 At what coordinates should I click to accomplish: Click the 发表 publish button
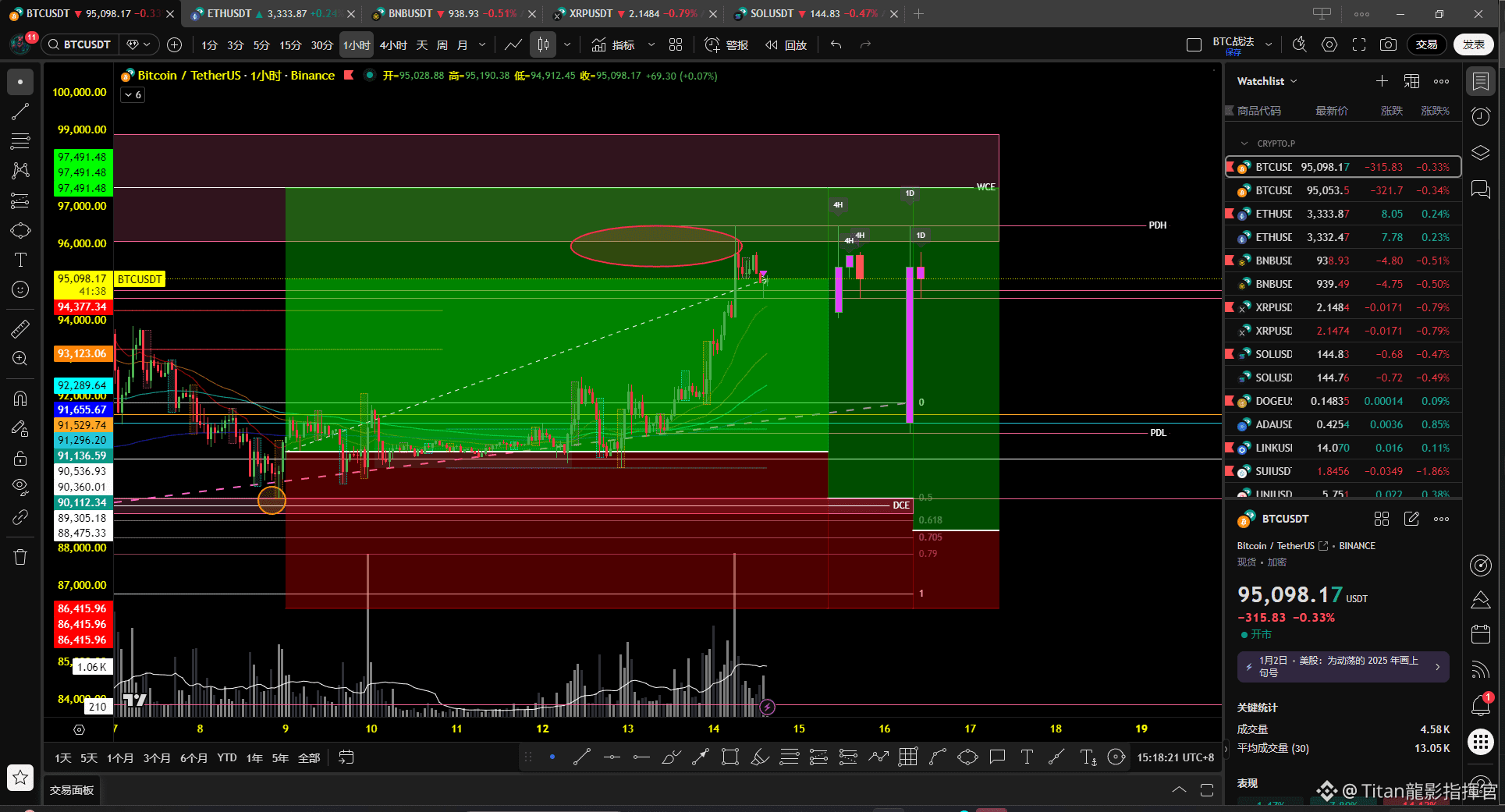pos(1473,45)
